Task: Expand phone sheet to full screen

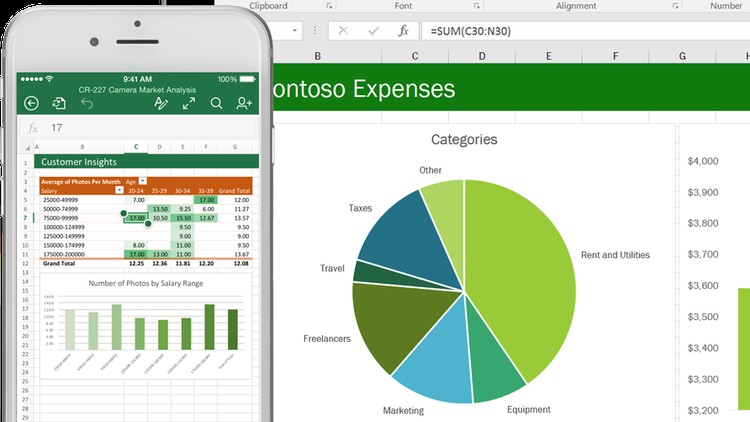Action: (x=189, y=103)
